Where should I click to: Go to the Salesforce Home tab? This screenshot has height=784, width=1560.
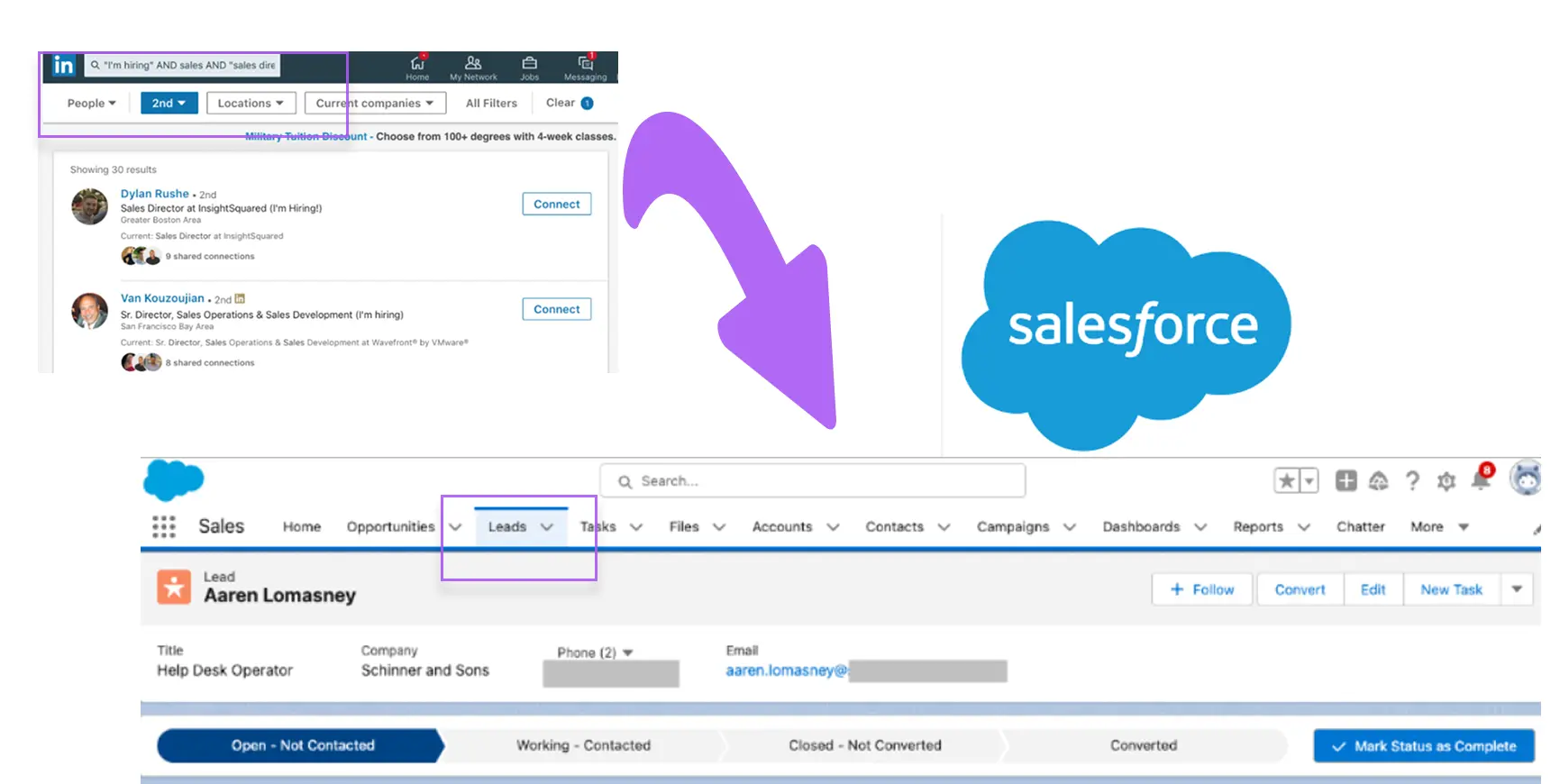302,527
